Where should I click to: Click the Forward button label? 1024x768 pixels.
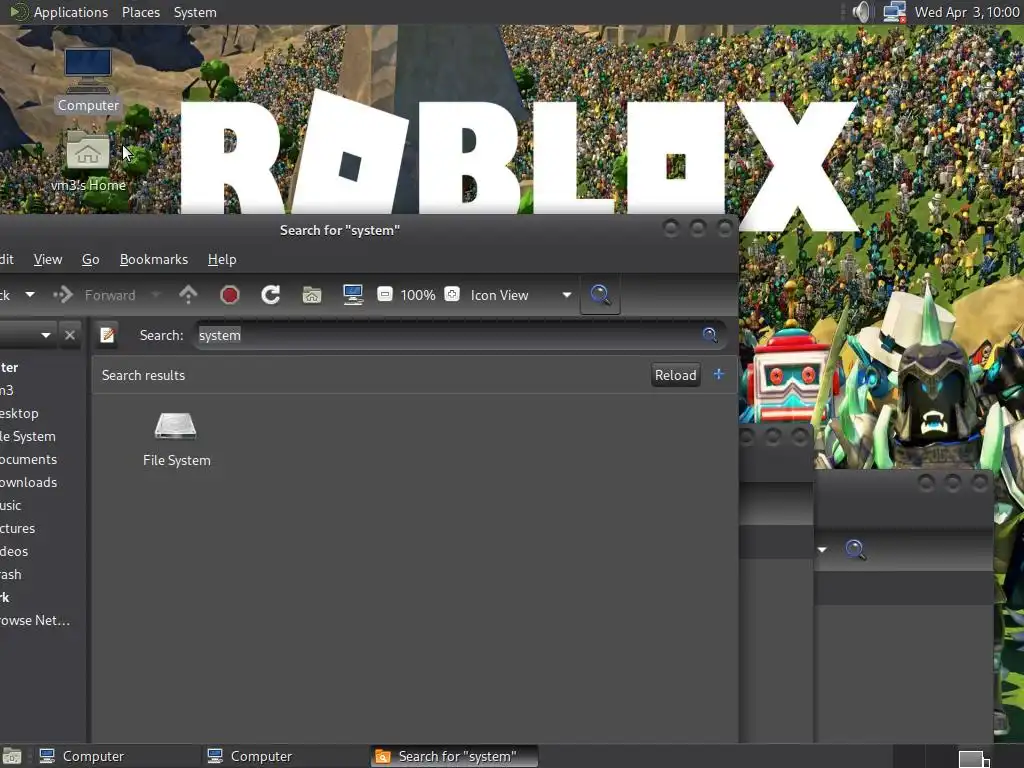click(x=110, y=295)
